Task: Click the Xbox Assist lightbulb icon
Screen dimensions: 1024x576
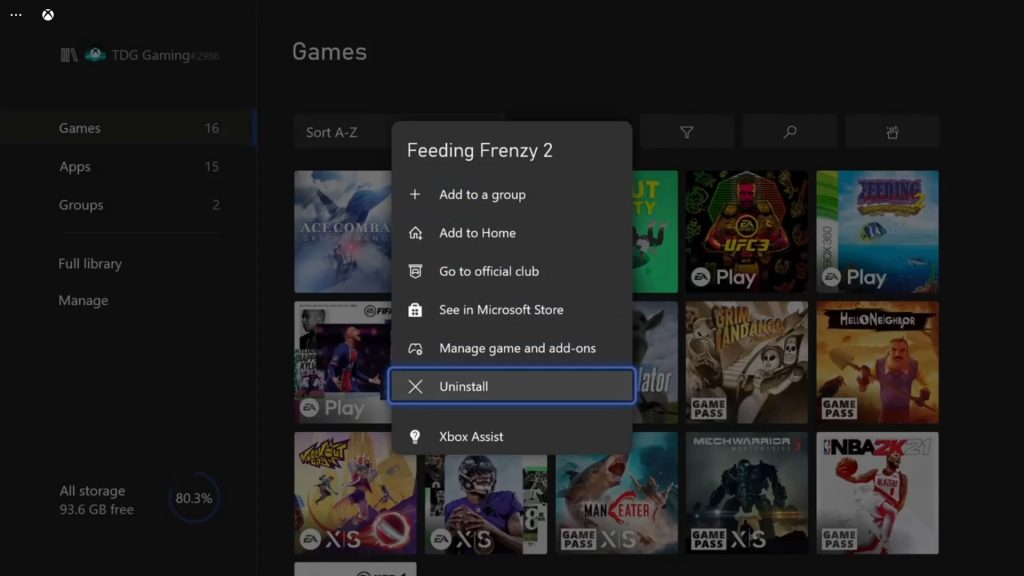Action: point(415,436)
